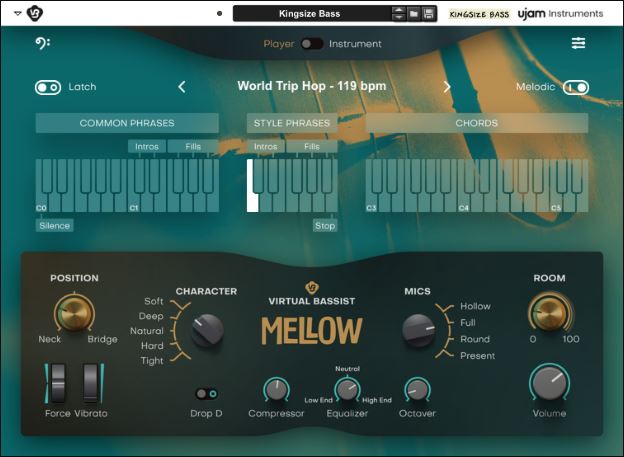624x457 pixels.
Task: Open preset folder browser icon
Action: [414, 14]
